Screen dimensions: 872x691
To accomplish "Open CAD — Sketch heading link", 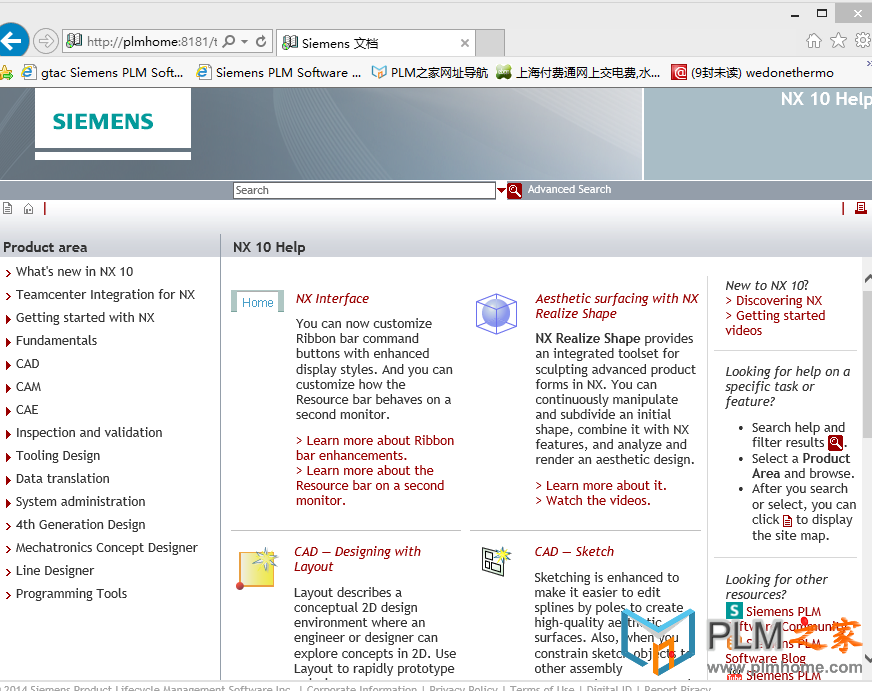I will (574, 551).
